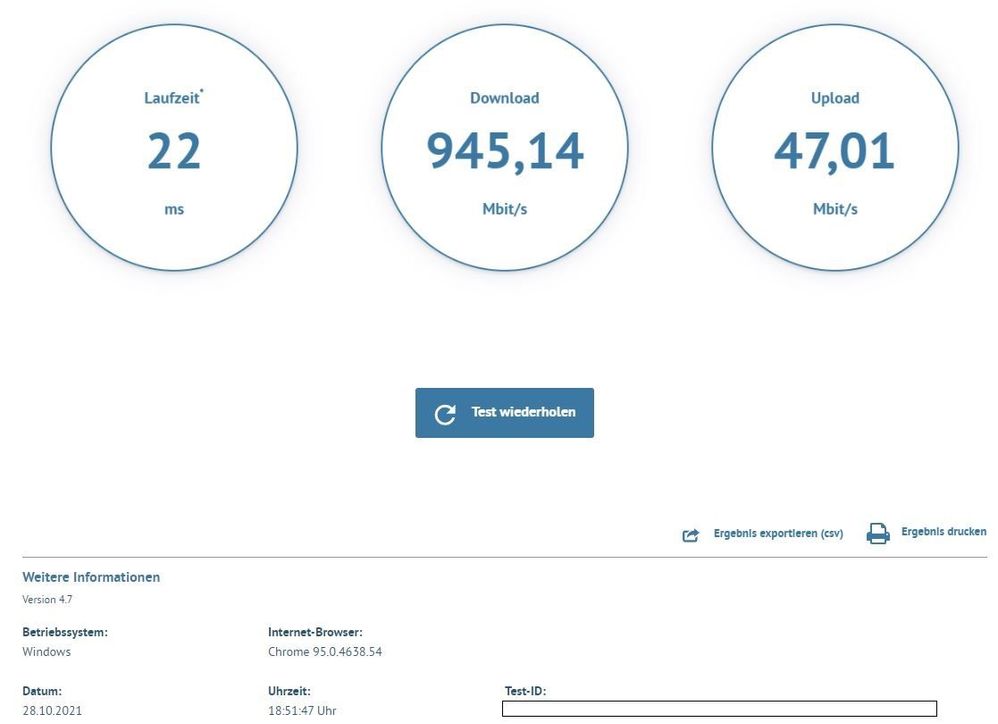The height and width of the screenshot is (724, 998).
Task: Click the Test wiederholen button
Action: (504, 413)
